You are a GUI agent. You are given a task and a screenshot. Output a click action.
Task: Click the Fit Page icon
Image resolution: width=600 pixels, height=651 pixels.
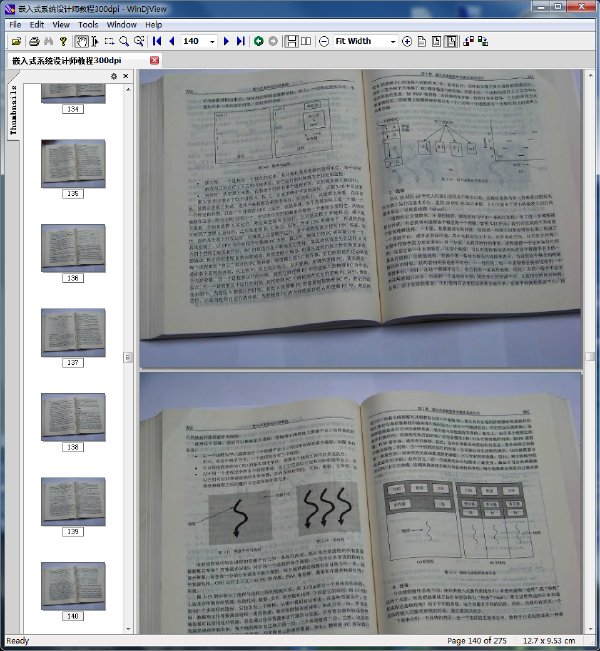click(x=436, y=41)
